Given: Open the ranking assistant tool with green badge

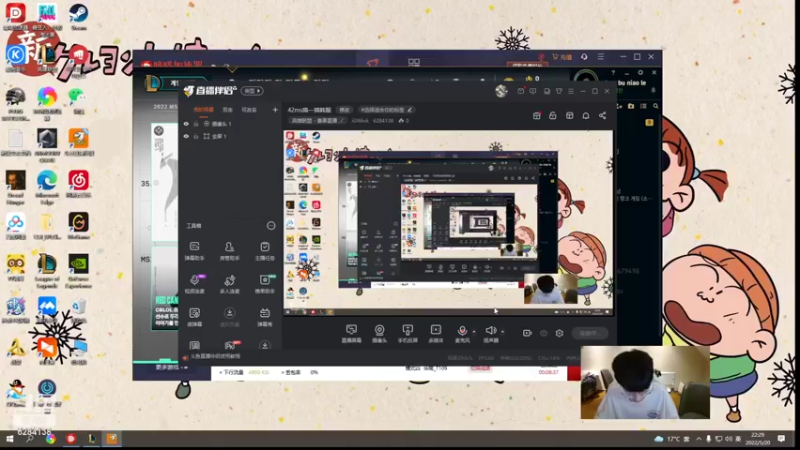Looking at the screenshot, I should pos(264,284).
